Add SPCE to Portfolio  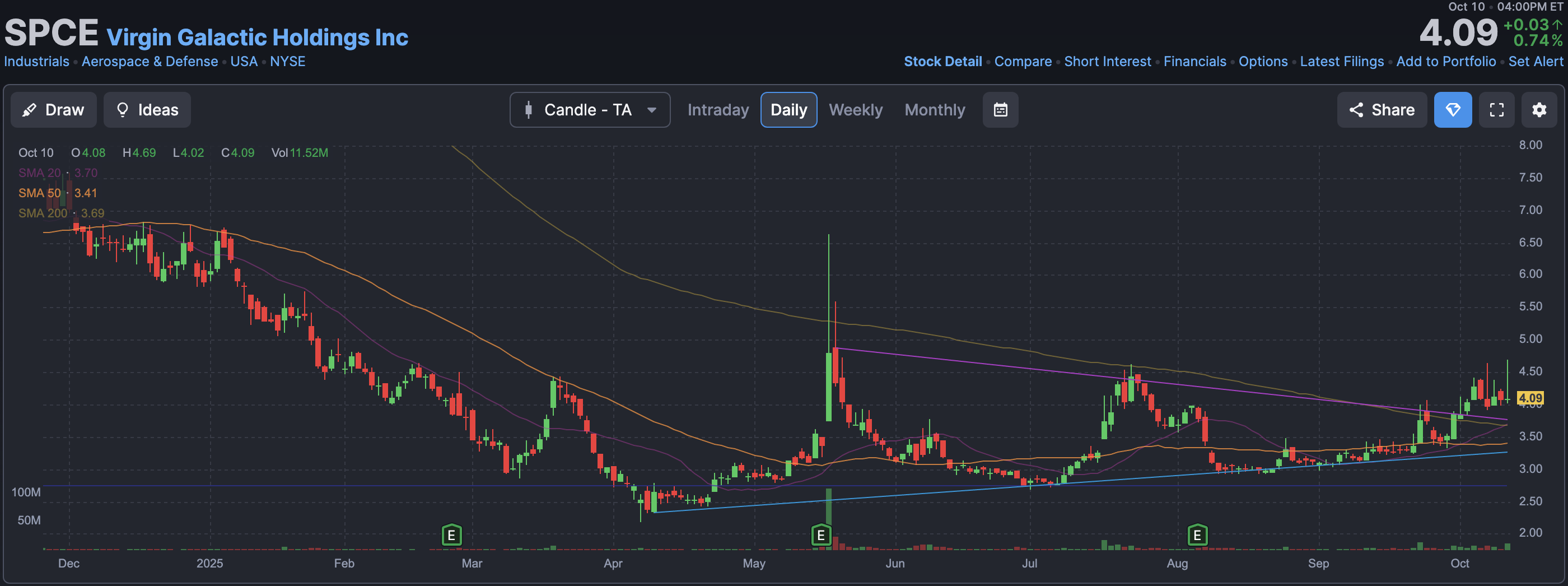[x=1446, y=62]
